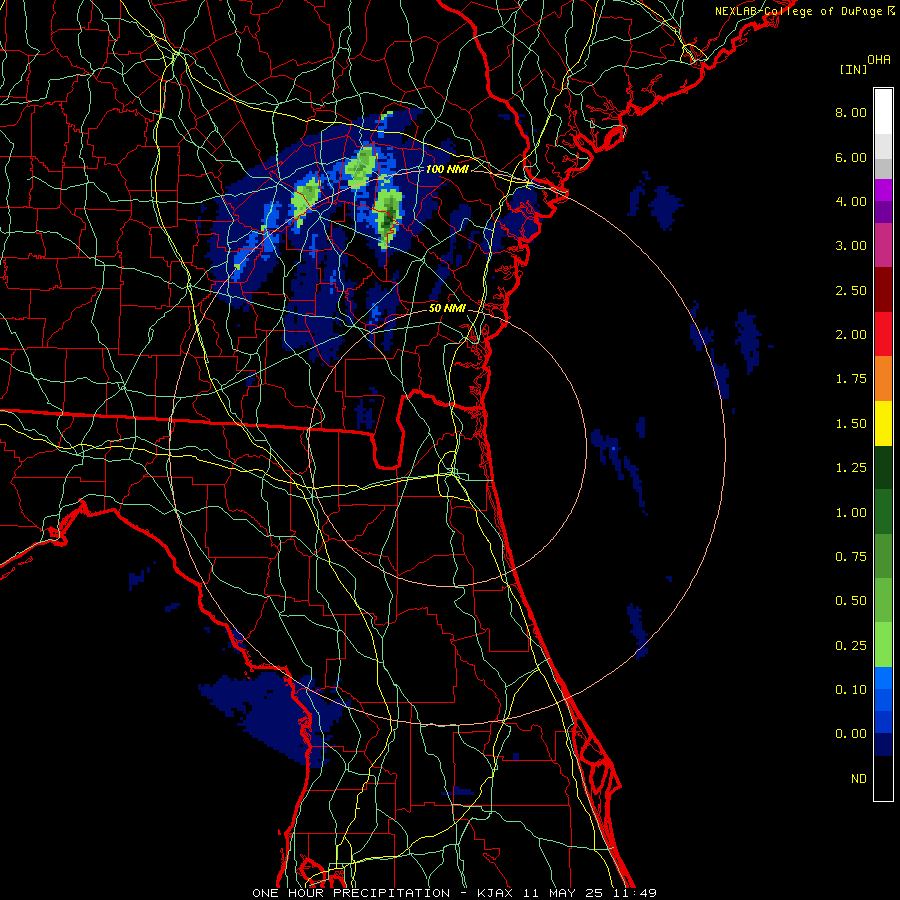Click the 1.50 legend value
Viewport: 900px width, 900px height.
coord(851,424)
